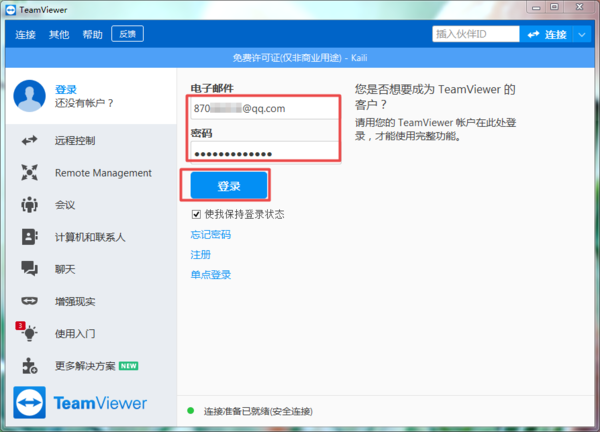Viewport: 600px width, 432px height.
Task: Click the 反馈 feedback button
Action: click(128, 34)
